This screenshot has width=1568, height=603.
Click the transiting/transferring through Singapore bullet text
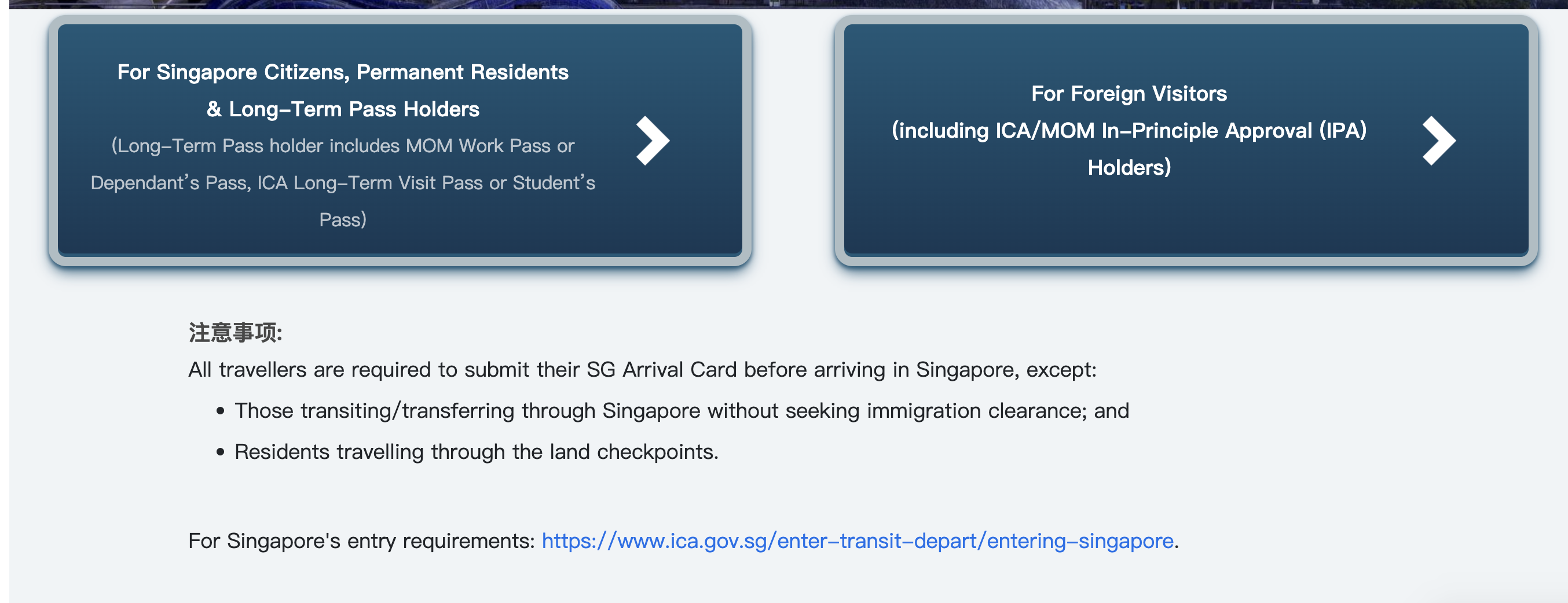(681, 411)
